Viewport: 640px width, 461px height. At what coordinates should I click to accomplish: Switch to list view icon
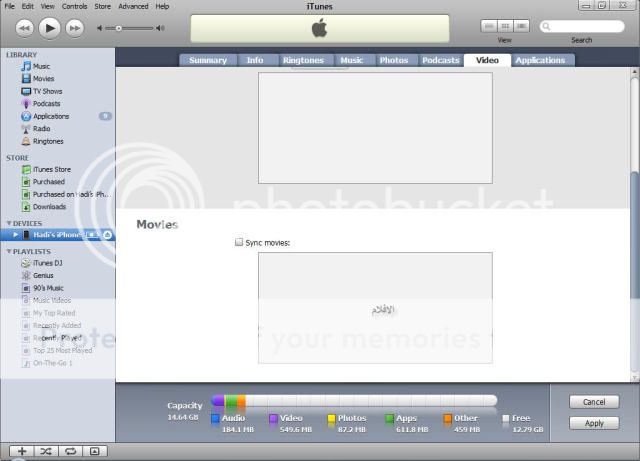point(489,27)
